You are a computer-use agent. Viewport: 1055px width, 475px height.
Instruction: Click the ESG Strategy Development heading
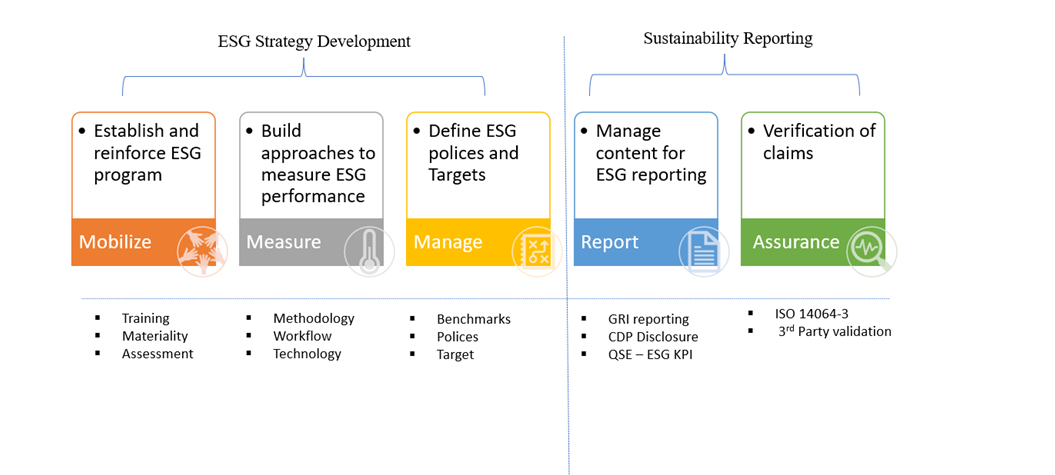pyautogui.click(x=314, y=41)
